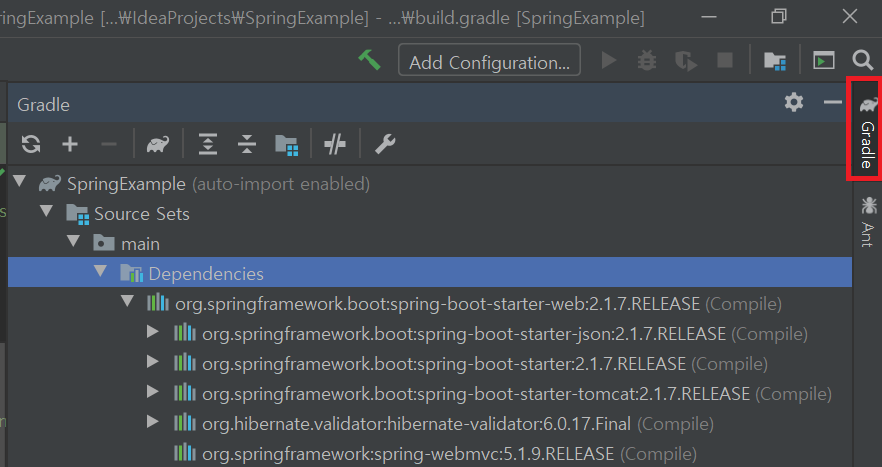
Task: Collapse spring-boot-starter-web dependency arrow
Action: pyautogui.click(x=128, y=302)
